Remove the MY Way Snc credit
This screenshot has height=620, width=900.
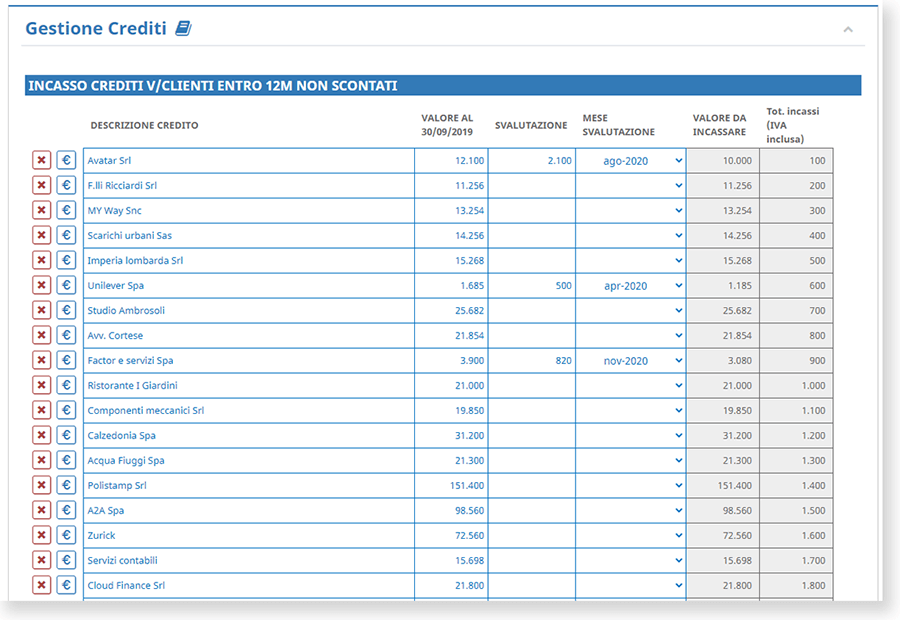(41, 210)
